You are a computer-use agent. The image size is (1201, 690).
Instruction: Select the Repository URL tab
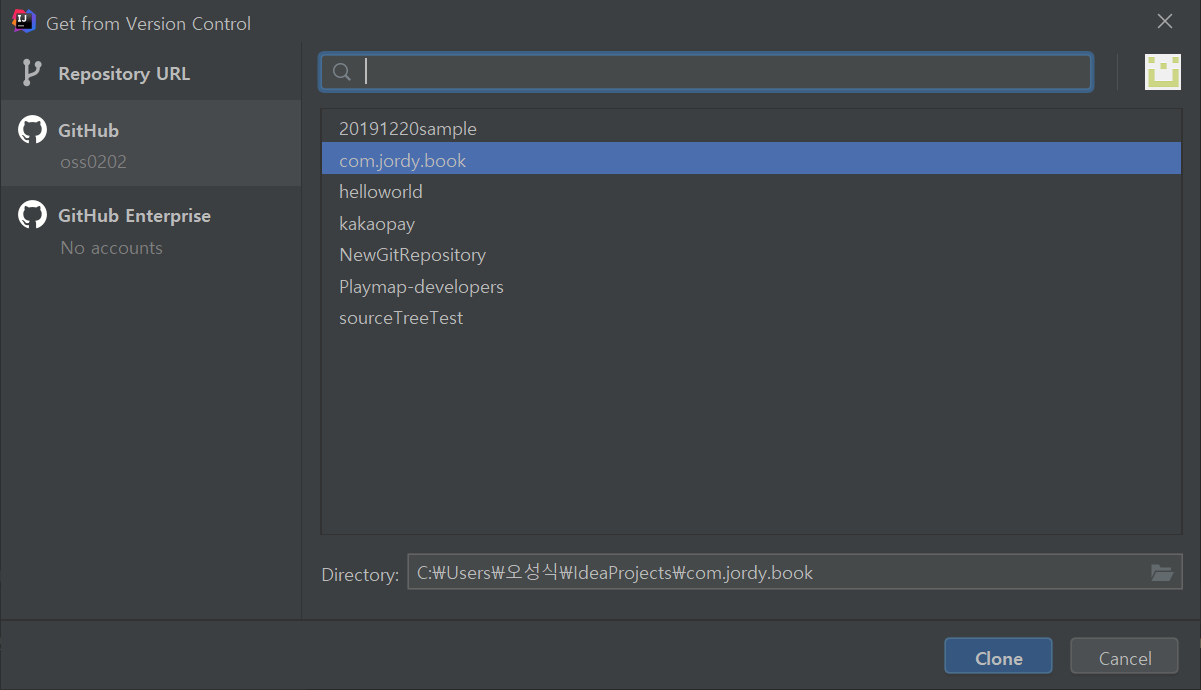tap(150, 73)
